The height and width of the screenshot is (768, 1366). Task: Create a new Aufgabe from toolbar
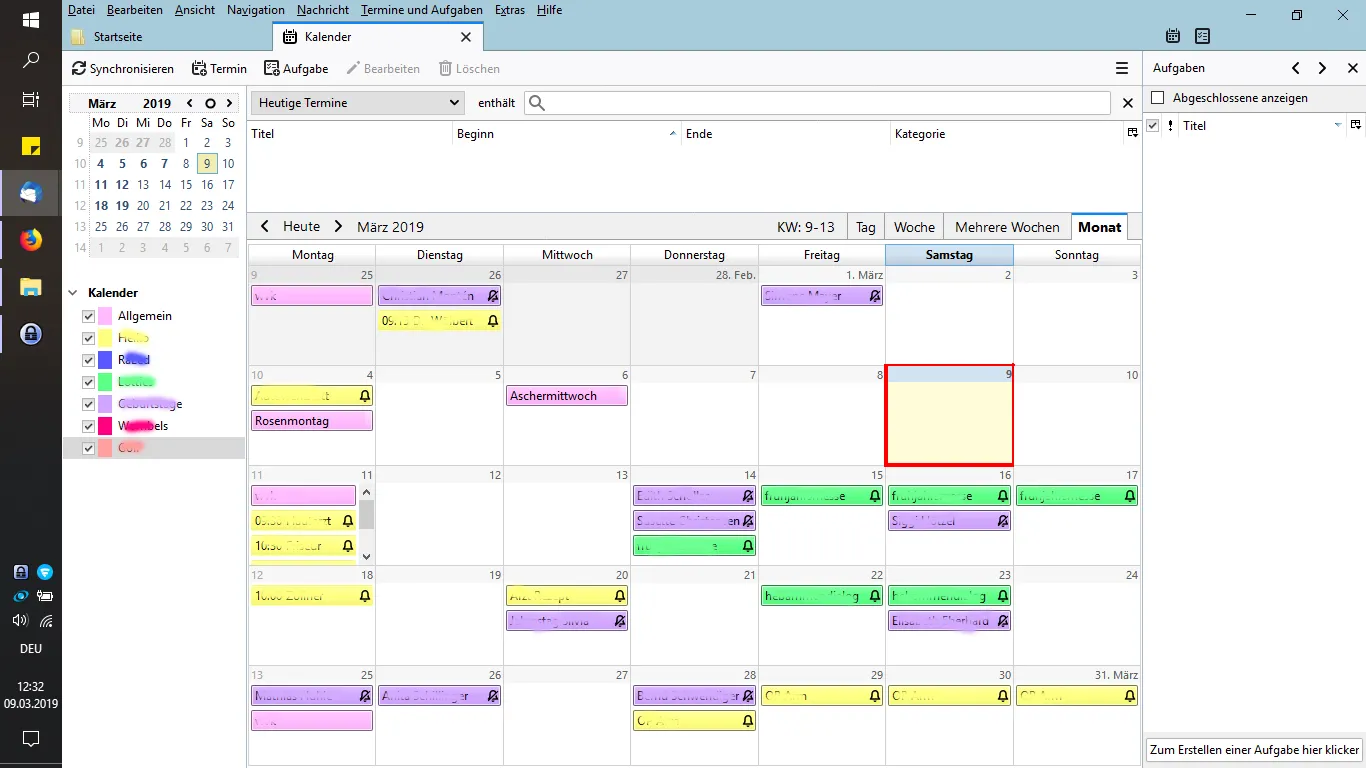[x=296, y=69]
